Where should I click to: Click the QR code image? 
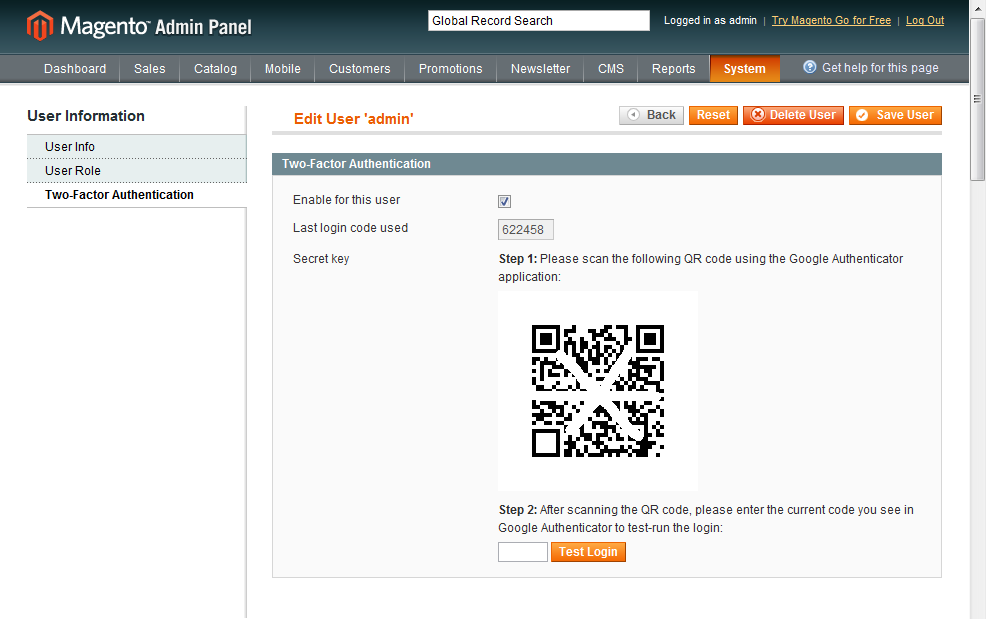[598, 391]
